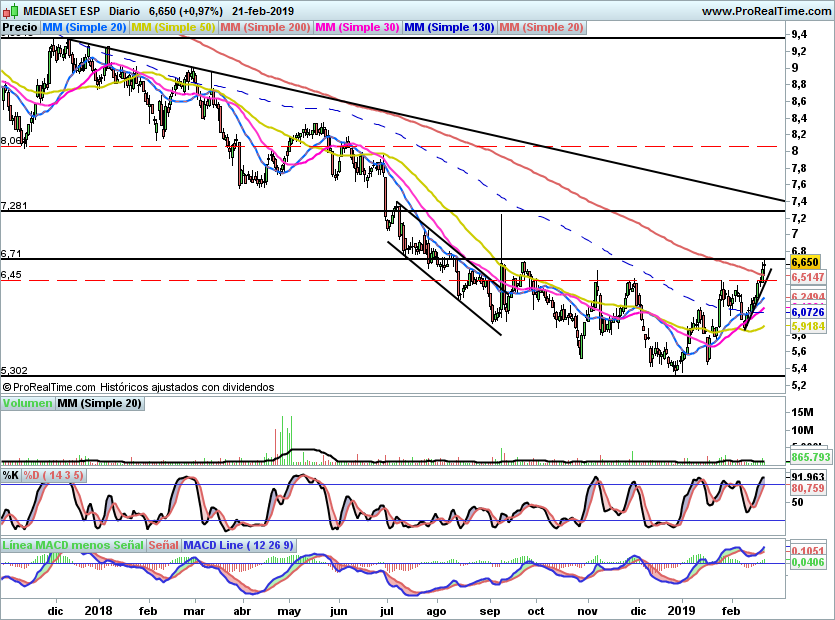Open the MACD Line (12 26 9) label
The image size is (835, 620).
tap(238, 545)
